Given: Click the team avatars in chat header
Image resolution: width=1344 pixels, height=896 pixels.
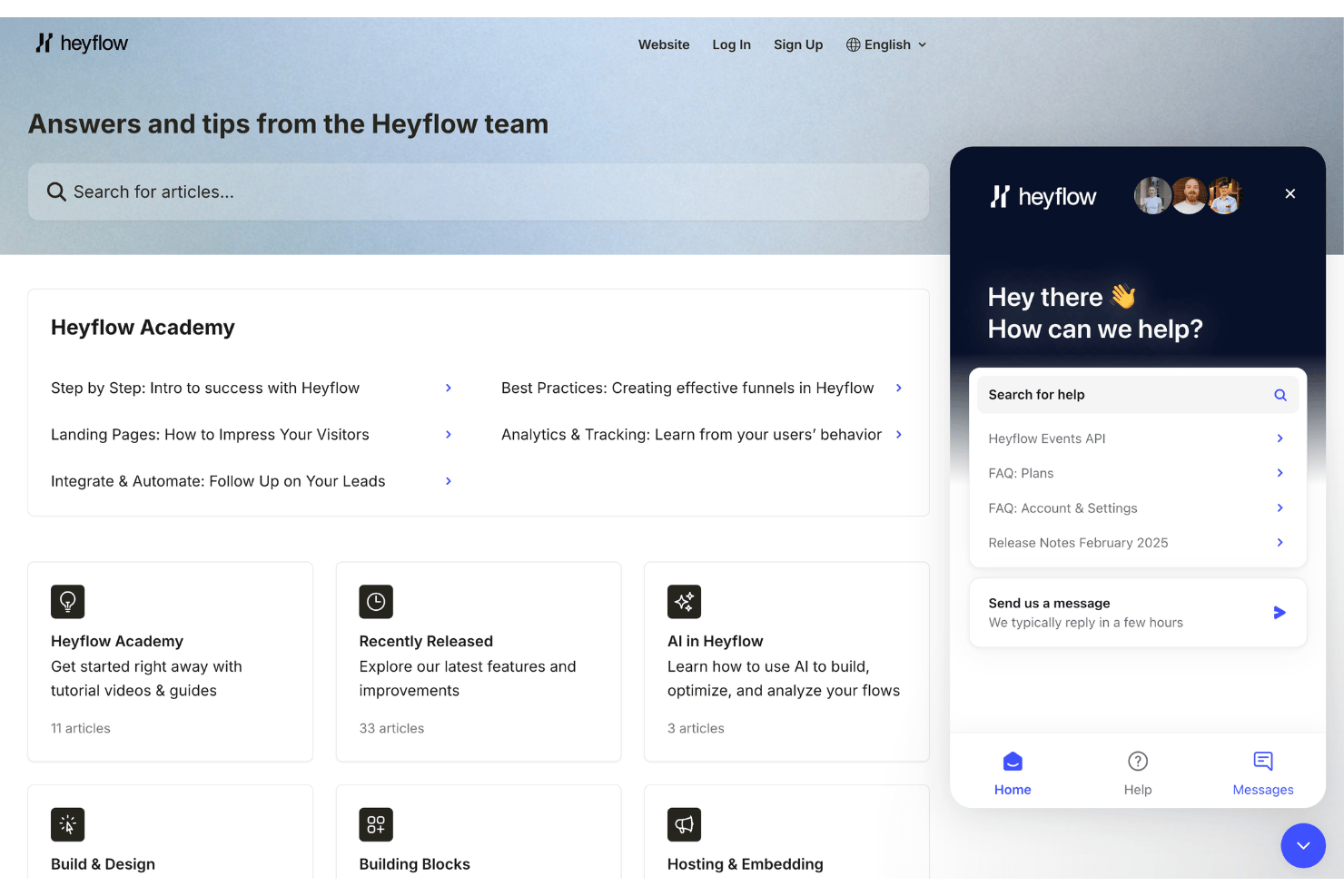Looking at the screenshot, I should (x=1189, y=195).
